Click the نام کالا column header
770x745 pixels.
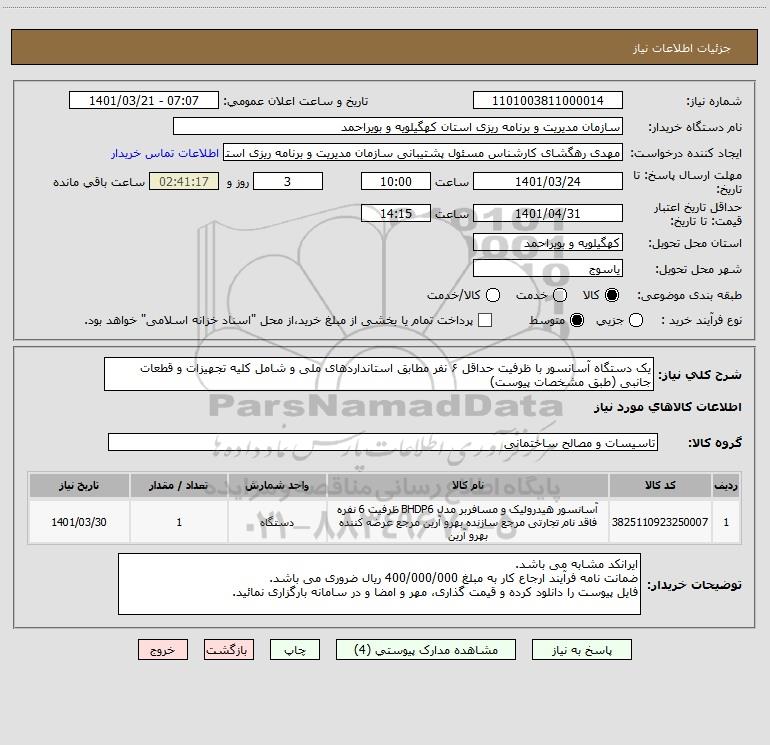pos(468,485)
